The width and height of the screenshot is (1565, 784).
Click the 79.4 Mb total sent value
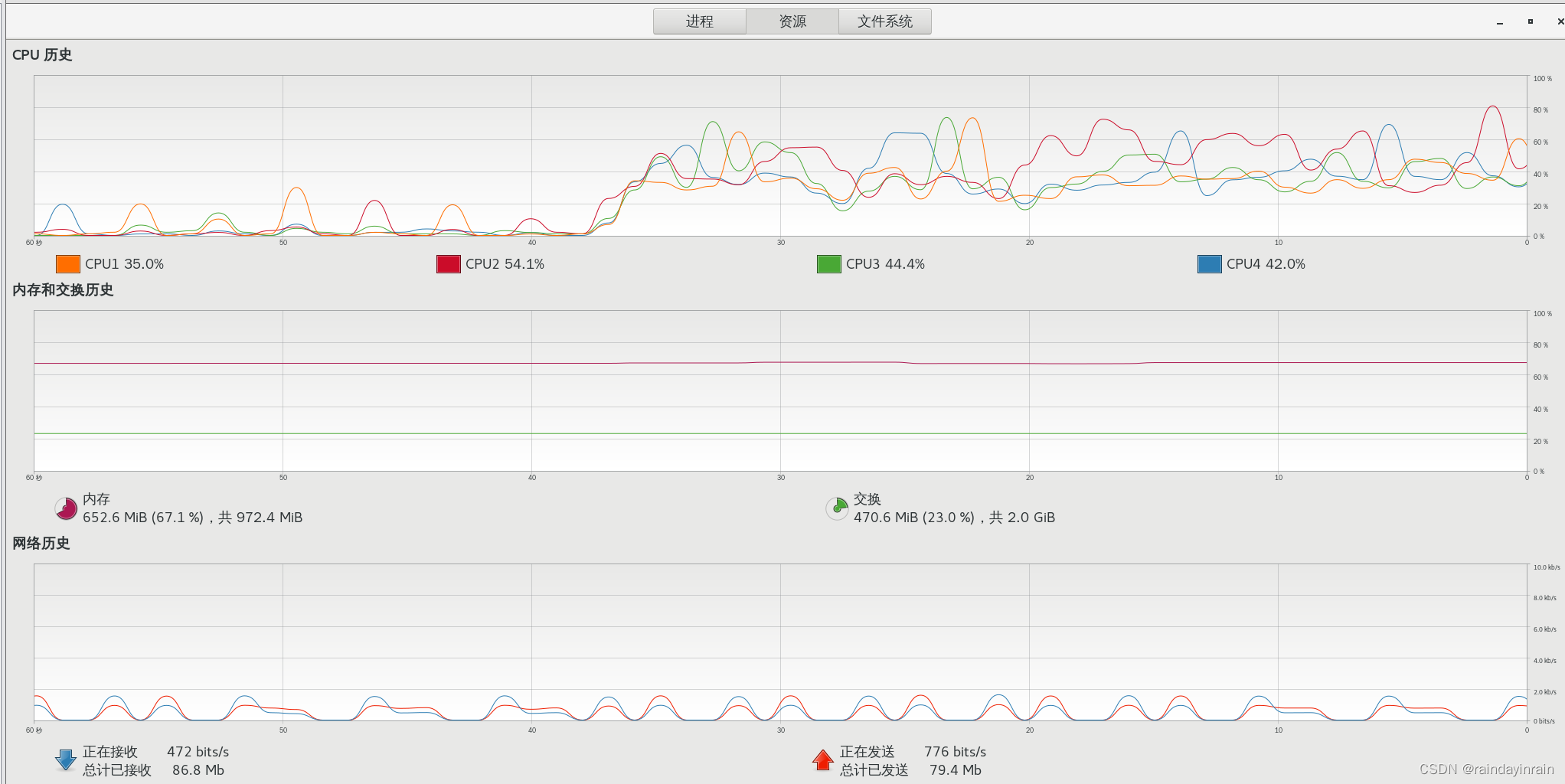pos(955,770)
